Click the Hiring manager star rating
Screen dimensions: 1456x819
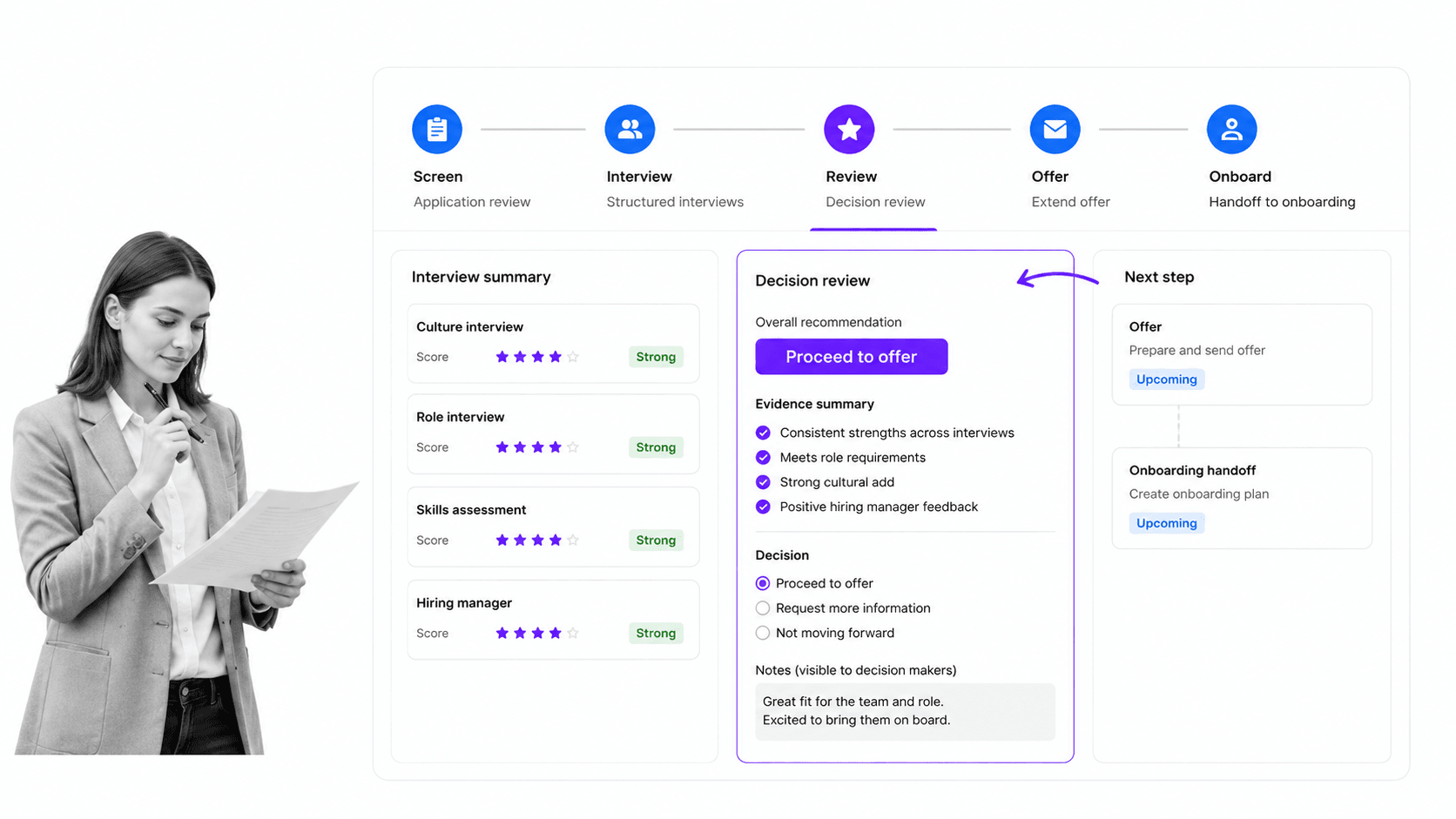coord(537,634)
